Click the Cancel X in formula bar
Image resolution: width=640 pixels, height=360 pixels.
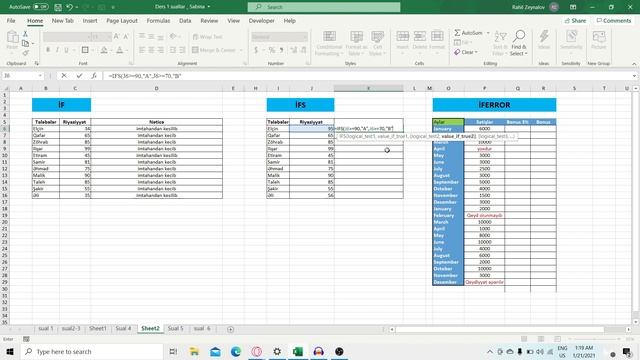[64, 76]
